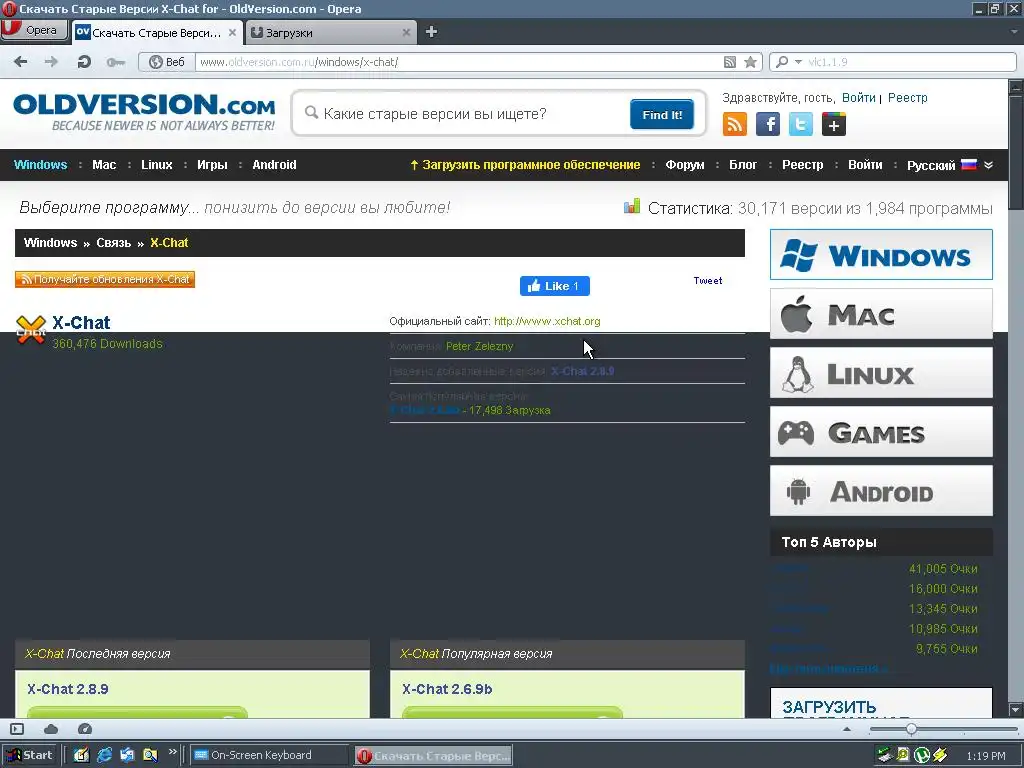Select Mac in the nav bar
Viewport: 1024px width, 768px height.
tap(104, 165)
